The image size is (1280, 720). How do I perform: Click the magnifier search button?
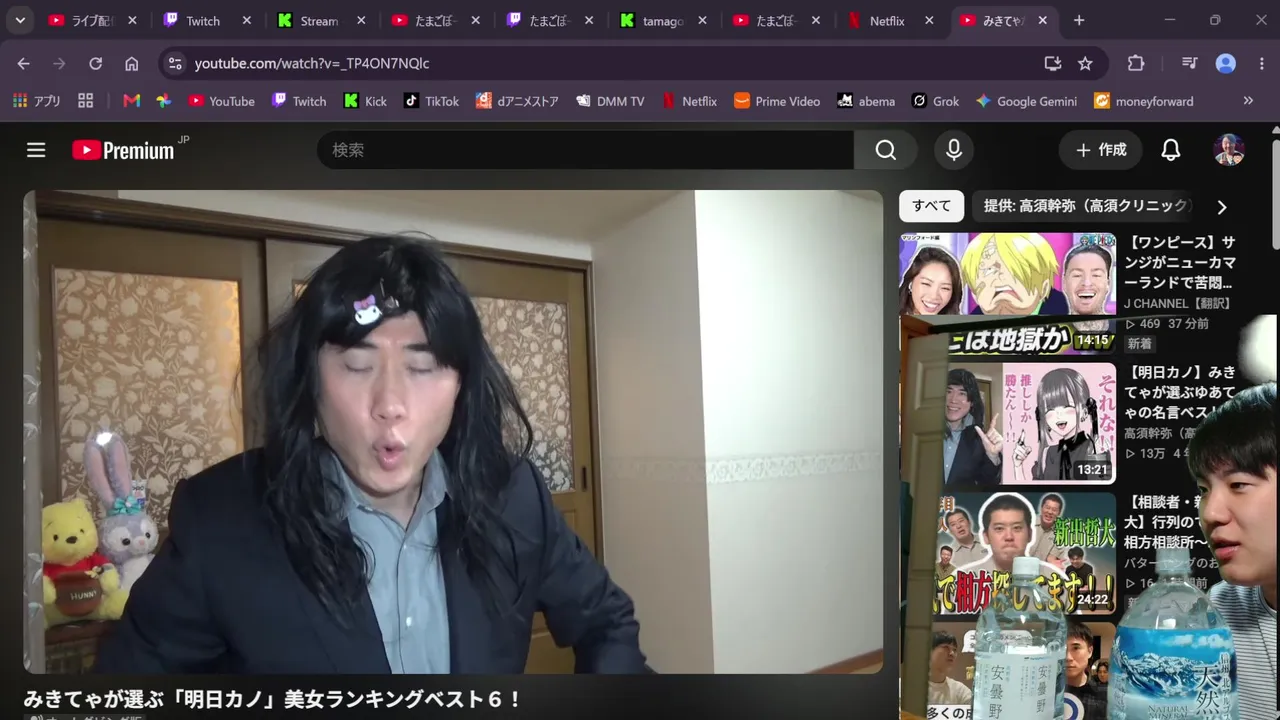(x=885, y=150)
